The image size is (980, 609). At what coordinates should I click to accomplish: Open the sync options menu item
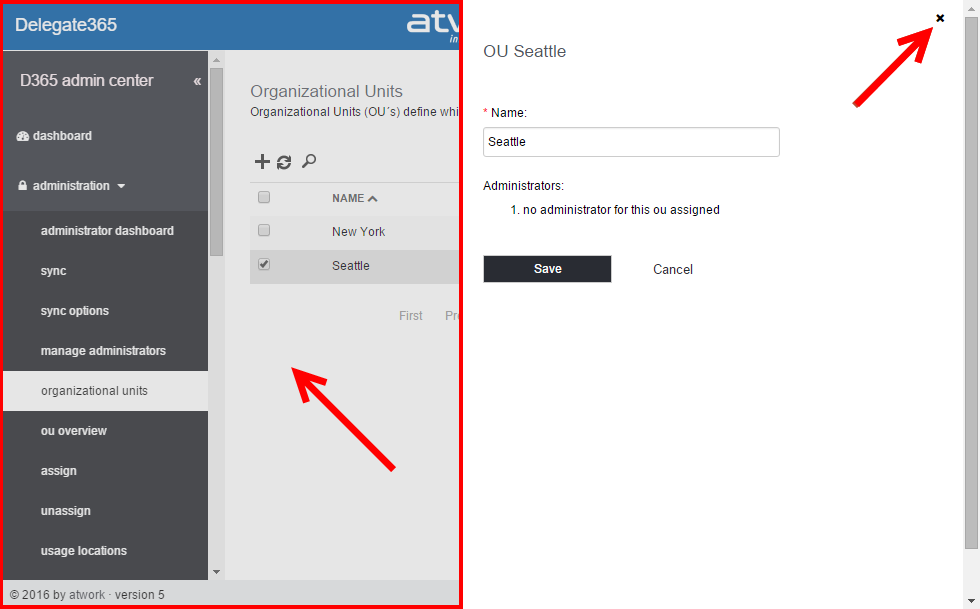point(75,311)
